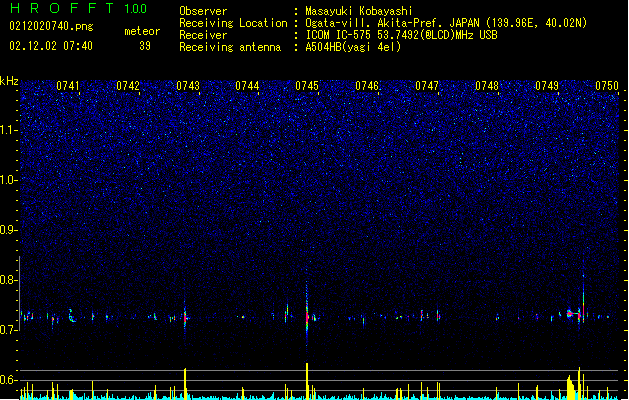Click the 0744 time marker
The width and height of the screenshot is (629, 400).
247,86
